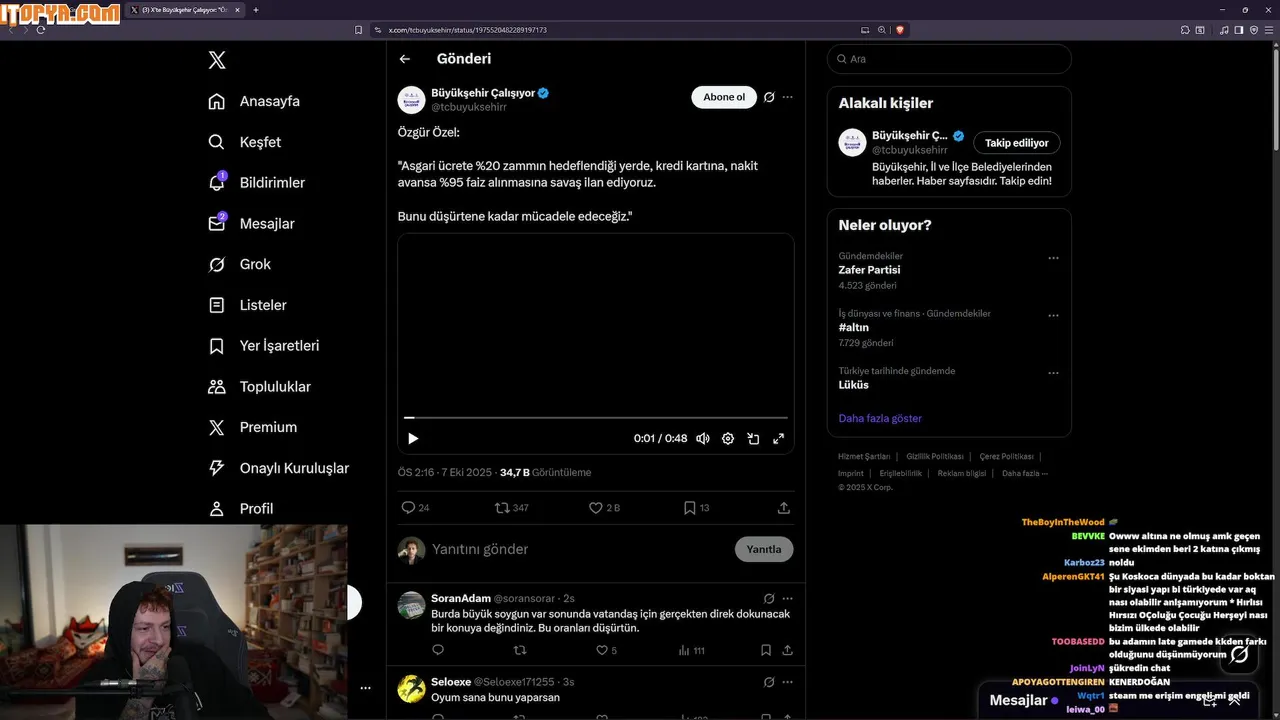Open more options next to Profil account

[366, 688]
